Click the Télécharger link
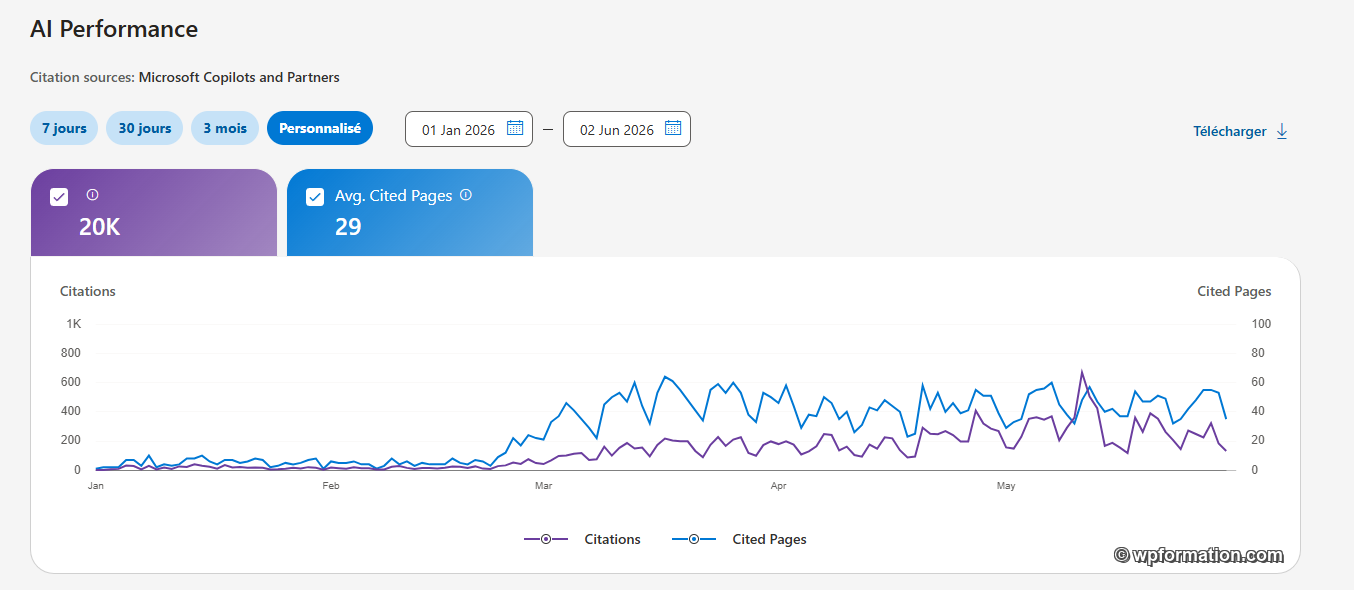Screen dimensions: 1354x590 (1230, 131)
